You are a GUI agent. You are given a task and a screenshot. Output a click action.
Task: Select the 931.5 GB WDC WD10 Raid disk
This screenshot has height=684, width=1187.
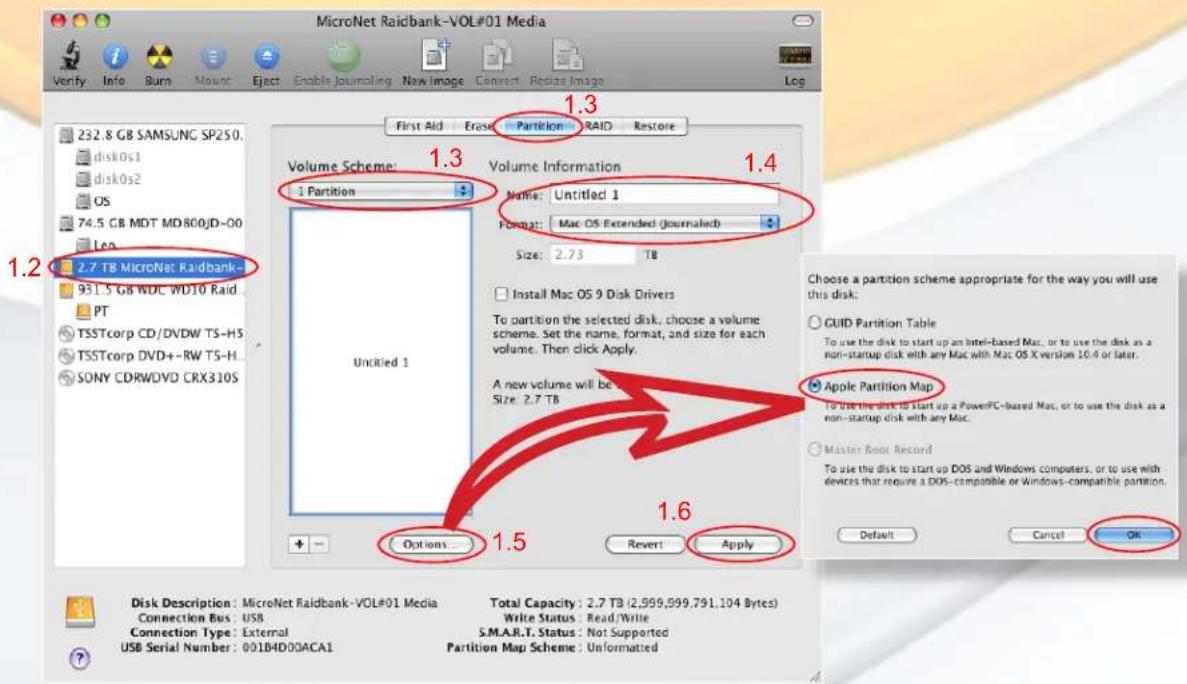pos(151,289)
